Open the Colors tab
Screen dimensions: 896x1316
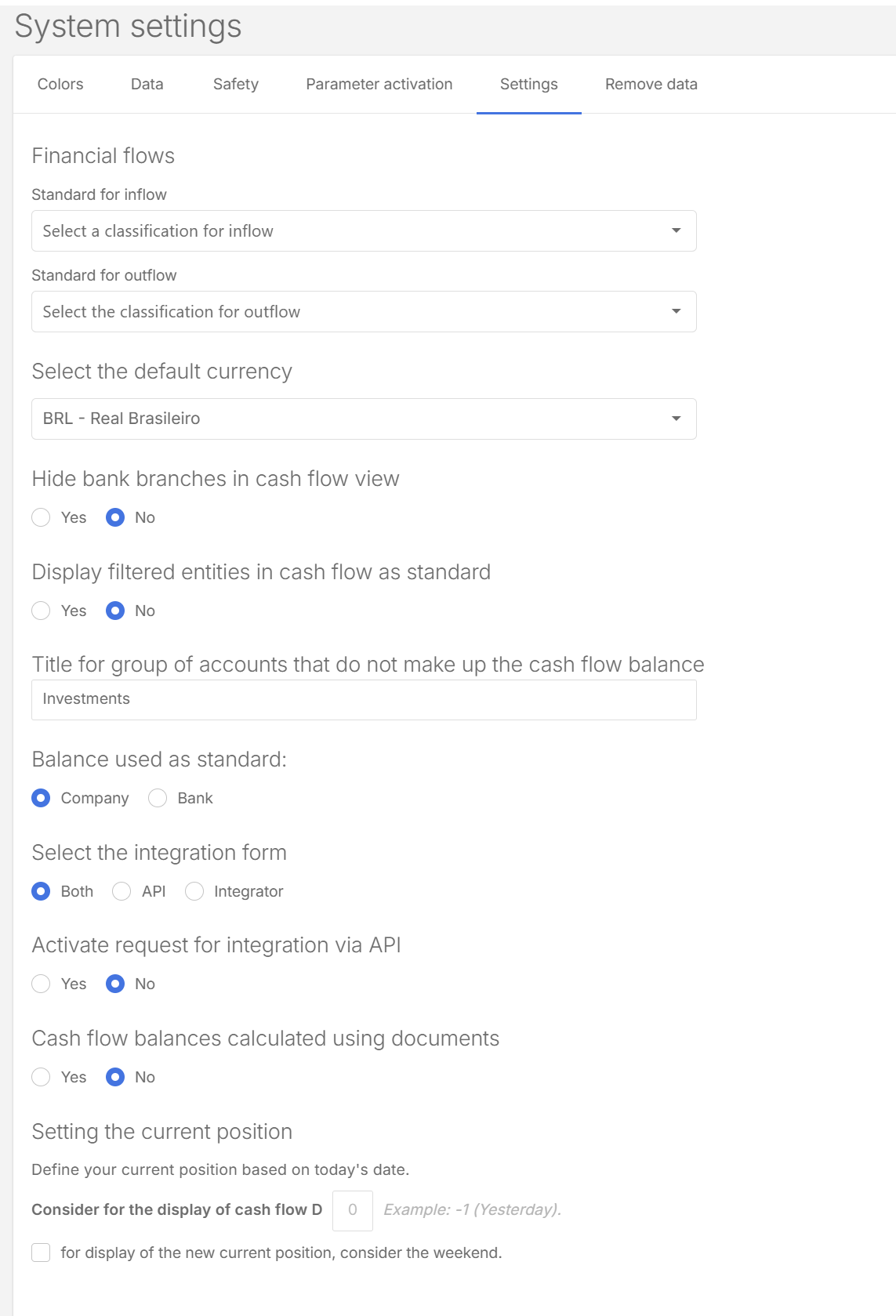point(60,85)
